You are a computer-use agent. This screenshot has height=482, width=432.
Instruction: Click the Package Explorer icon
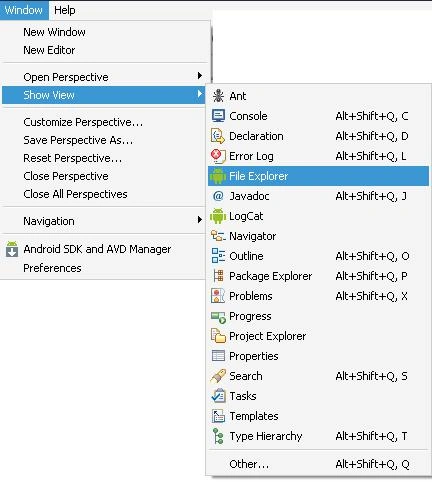click(218, 276)
